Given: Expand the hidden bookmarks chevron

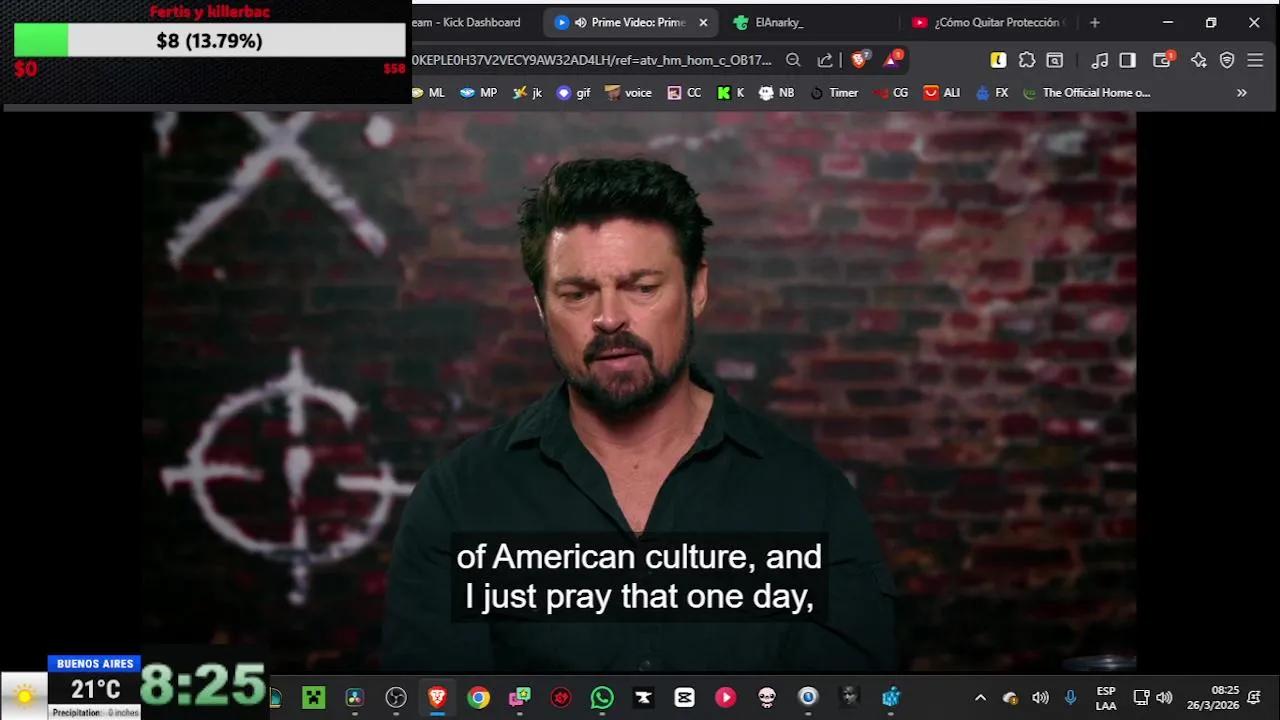Looking at the screenshot, I should click(x=1242, y=93).
